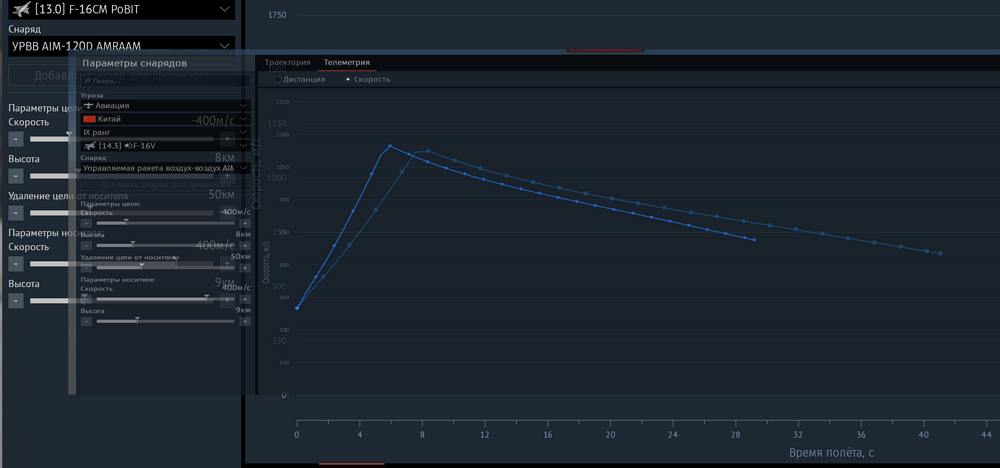
Task: Click the jet icon beside [14.3] F-16V
Action: [x=89, y=146]
